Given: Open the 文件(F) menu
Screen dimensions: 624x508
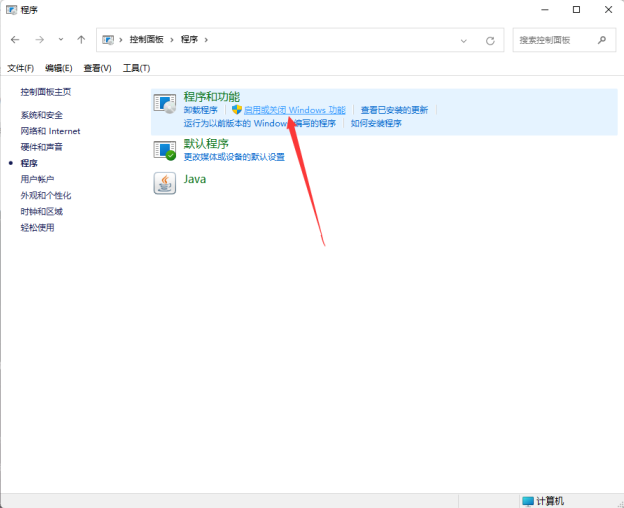Looking at the screenshot, I should click(x=21, y=68).
